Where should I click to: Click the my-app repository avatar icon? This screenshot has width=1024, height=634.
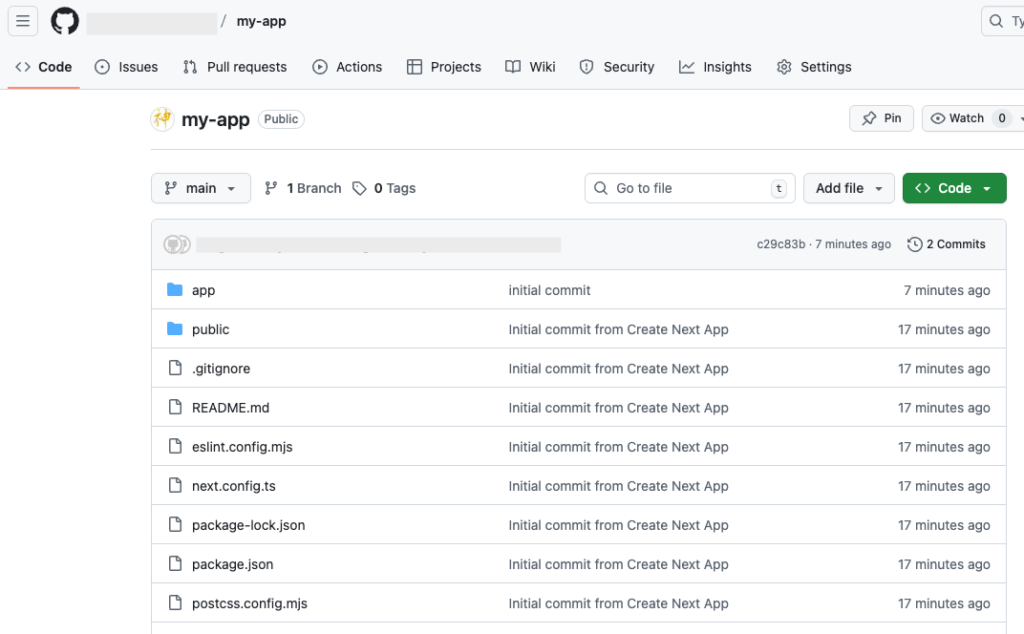click(162, 119)
